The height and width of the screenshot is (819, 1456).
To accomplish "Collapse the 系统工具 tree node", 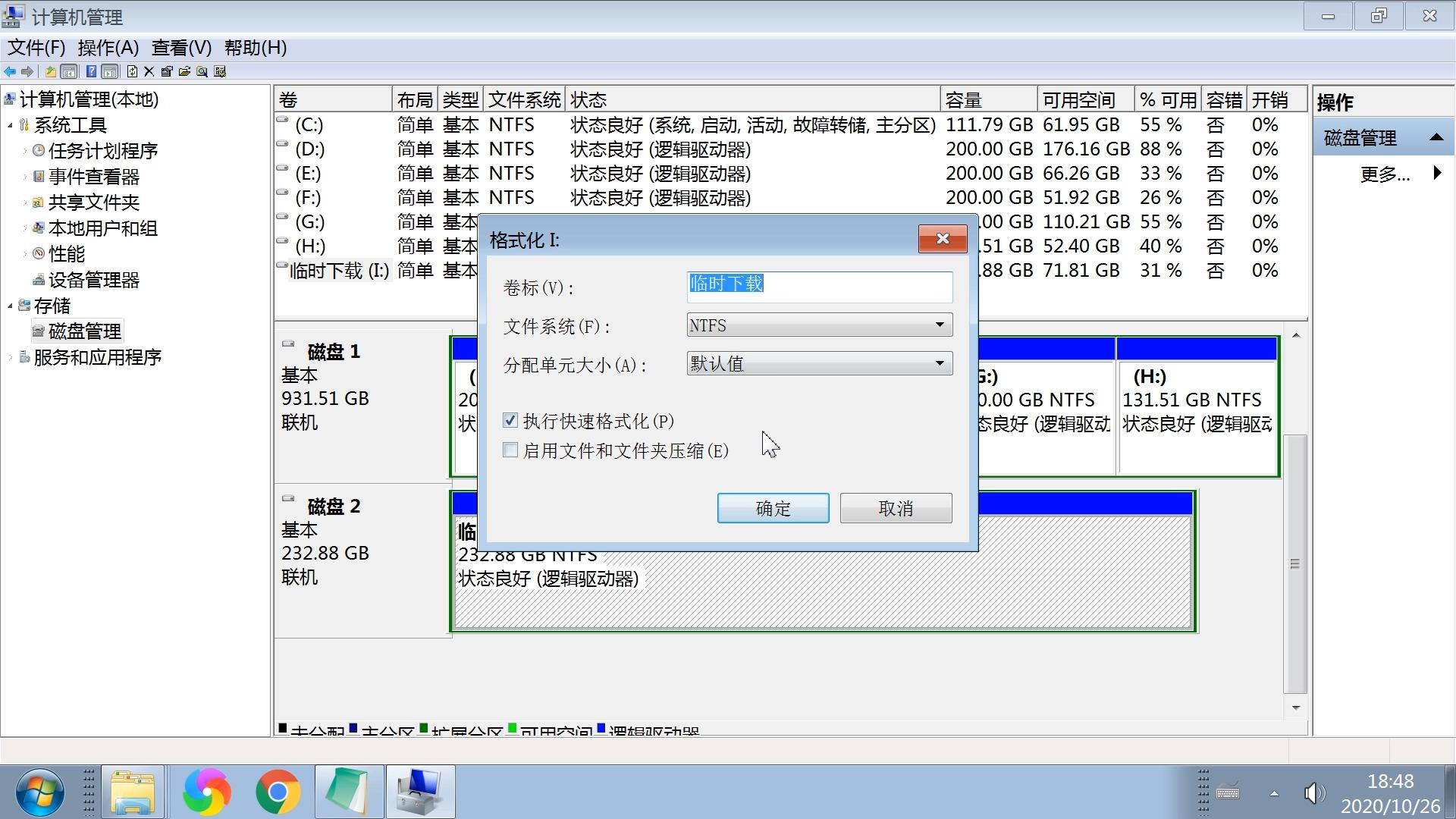I will (x=10, y=124).
